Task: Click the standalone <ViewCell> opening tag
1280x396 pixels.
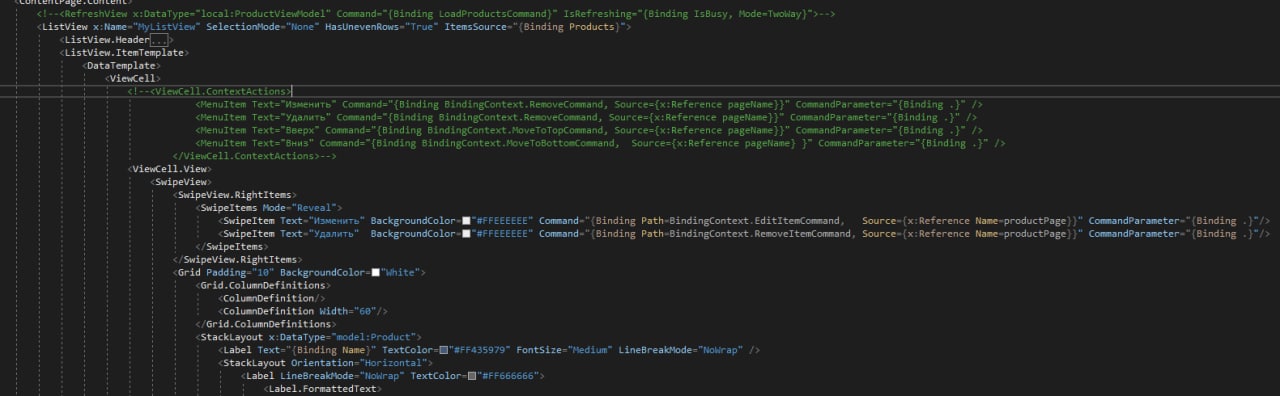Action: coord(132,78)
